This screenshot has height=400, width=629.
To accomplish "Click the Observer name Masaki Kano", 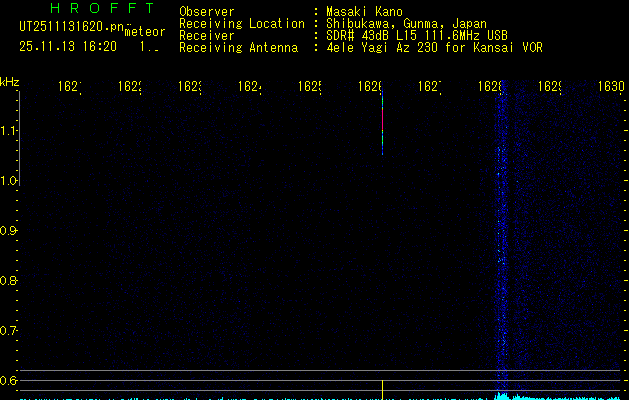I will [x=364, y=12].
